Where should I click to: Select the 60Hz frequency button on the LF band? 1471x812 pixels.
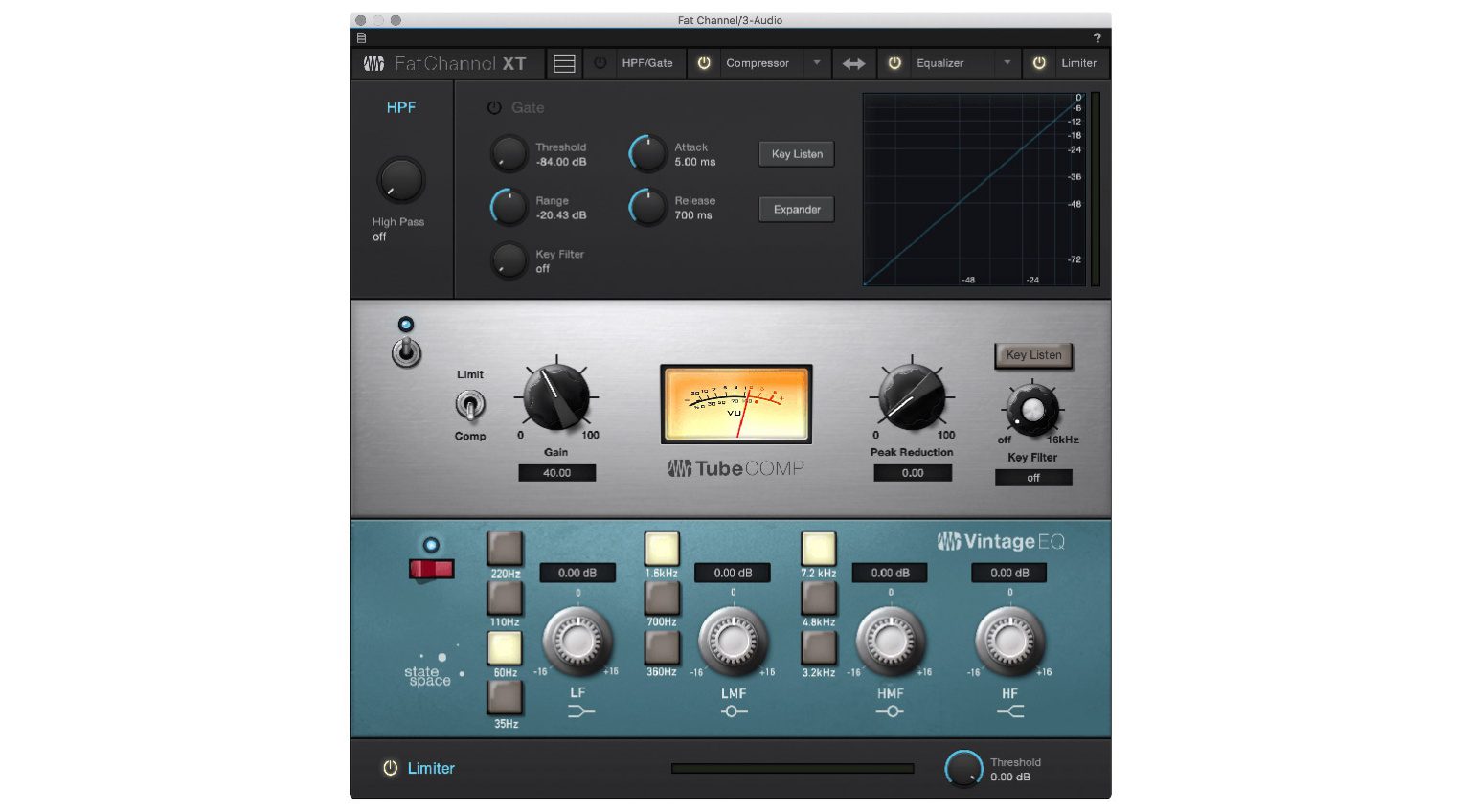(505, 649)
